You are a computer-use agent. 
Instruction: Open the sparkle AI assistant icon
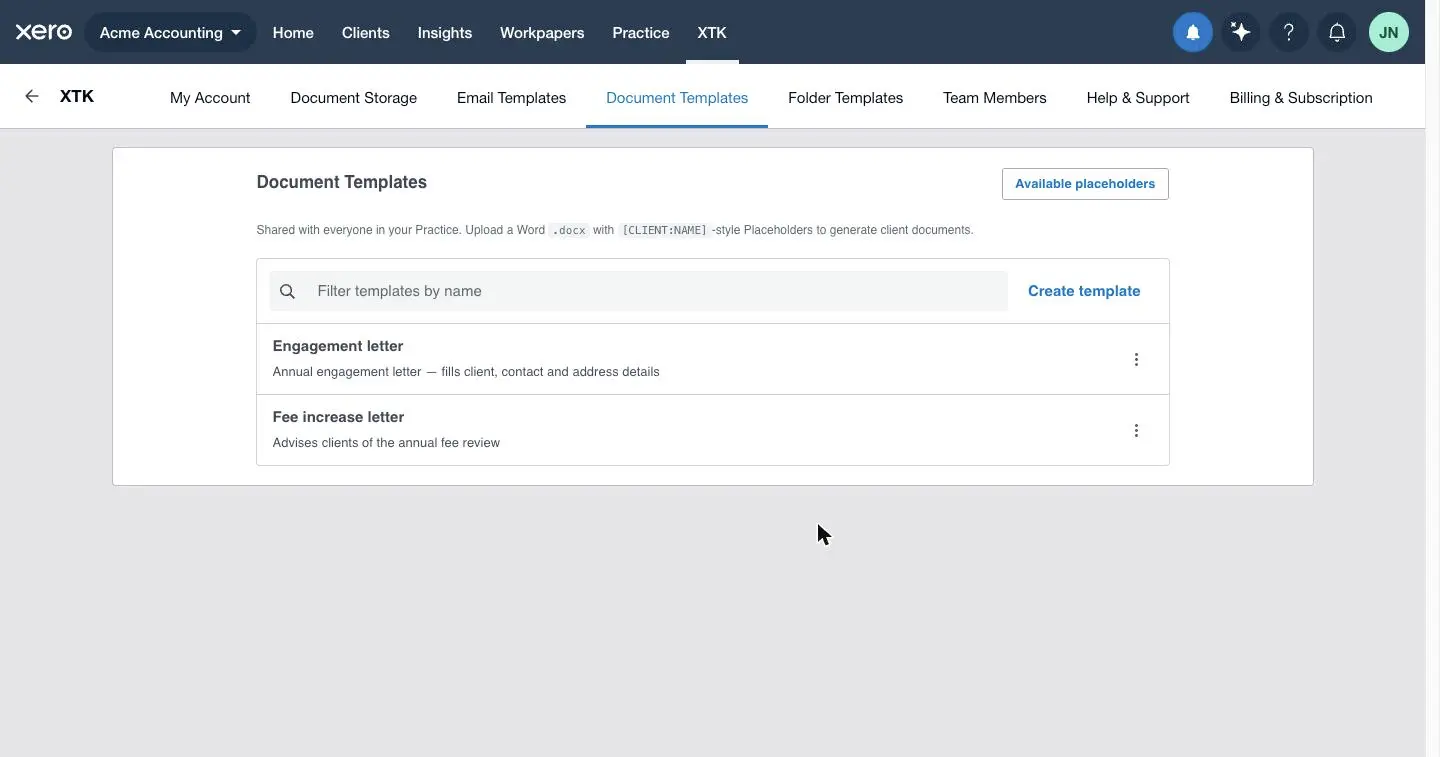[1240, 33]
